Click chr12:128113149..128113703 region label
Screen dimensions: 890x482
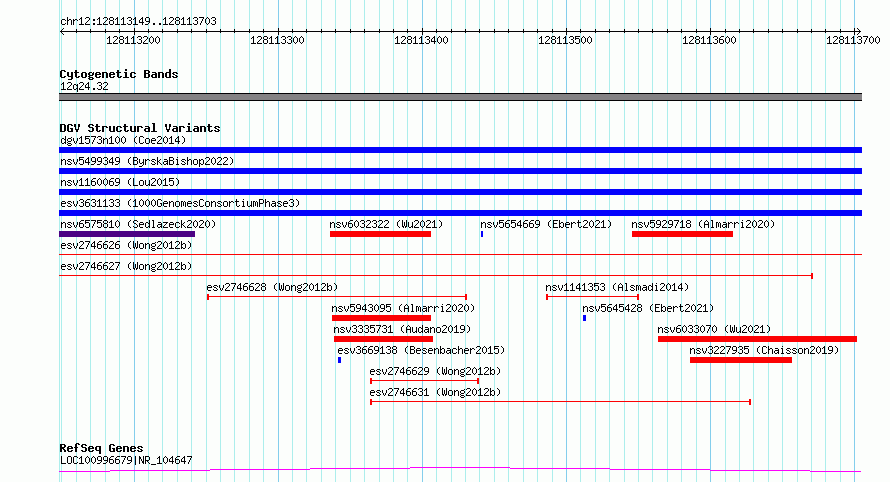[138, 22]
